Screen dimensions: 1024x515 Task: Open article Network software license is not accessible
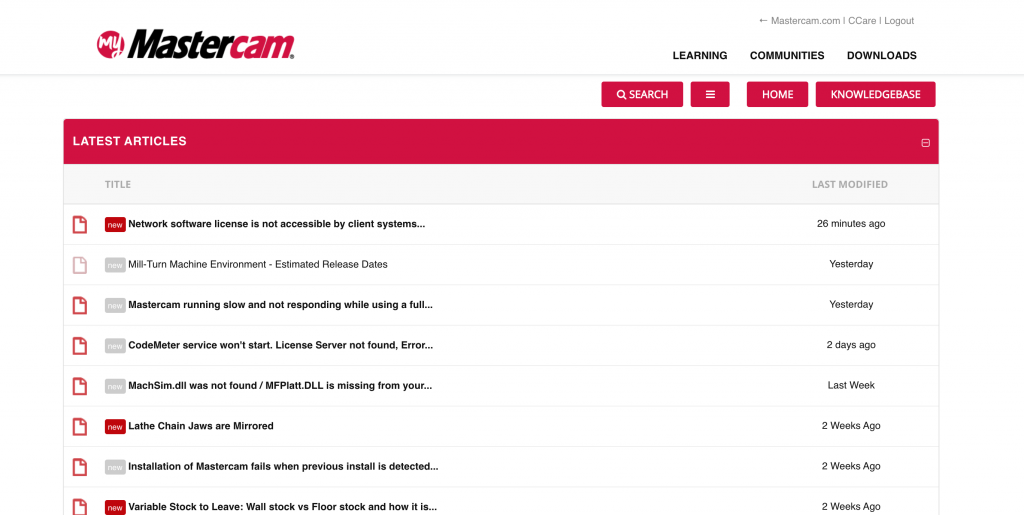(x=277, y=224)
